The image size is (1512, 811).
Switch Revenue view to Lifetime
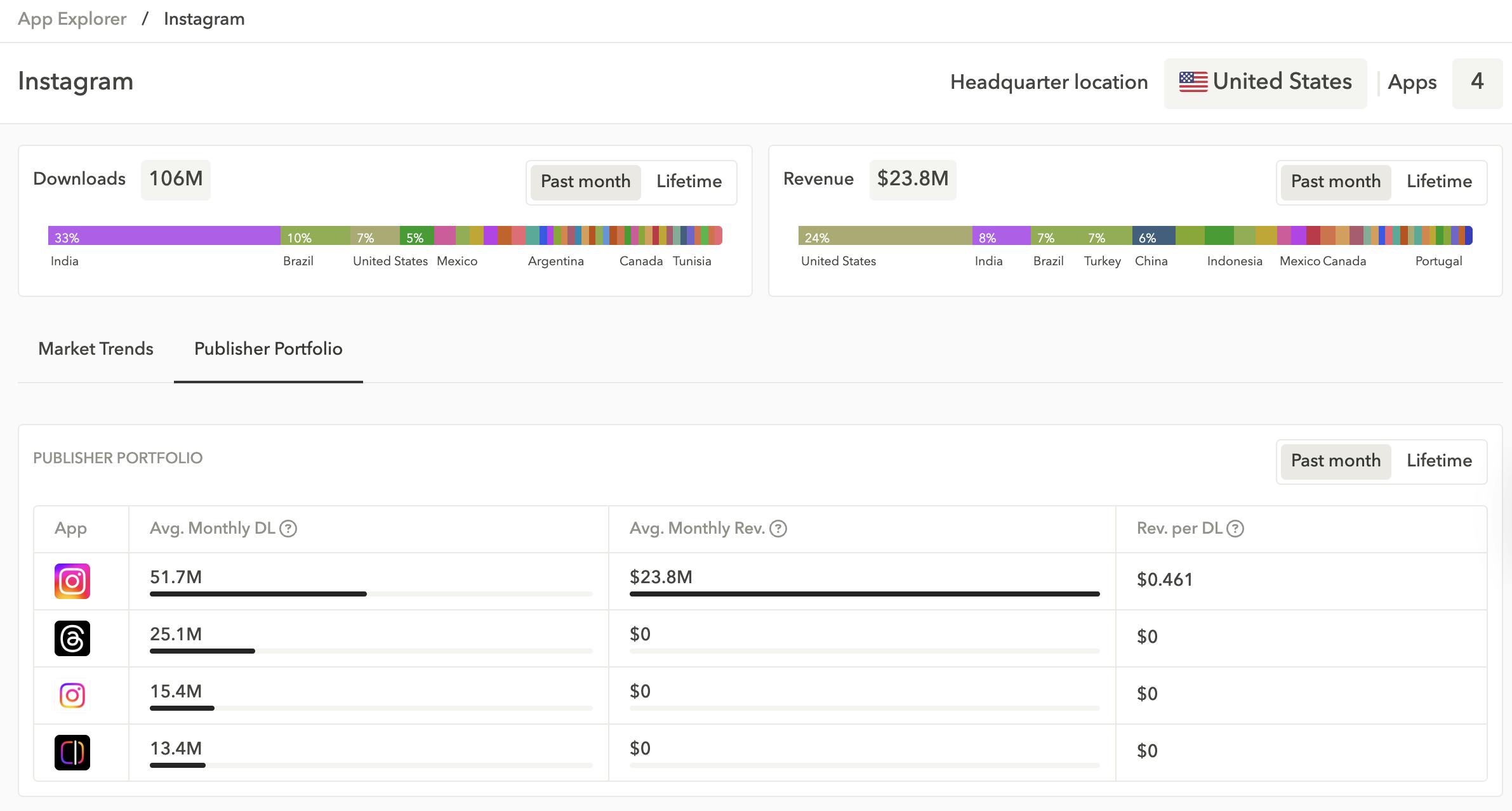[1439, 182]
